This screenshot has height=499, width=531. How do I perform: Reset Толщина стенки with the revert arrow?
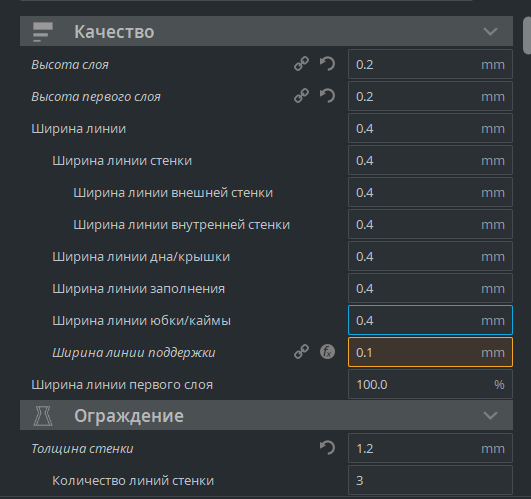pyautogui.click(x=327, y=448)
